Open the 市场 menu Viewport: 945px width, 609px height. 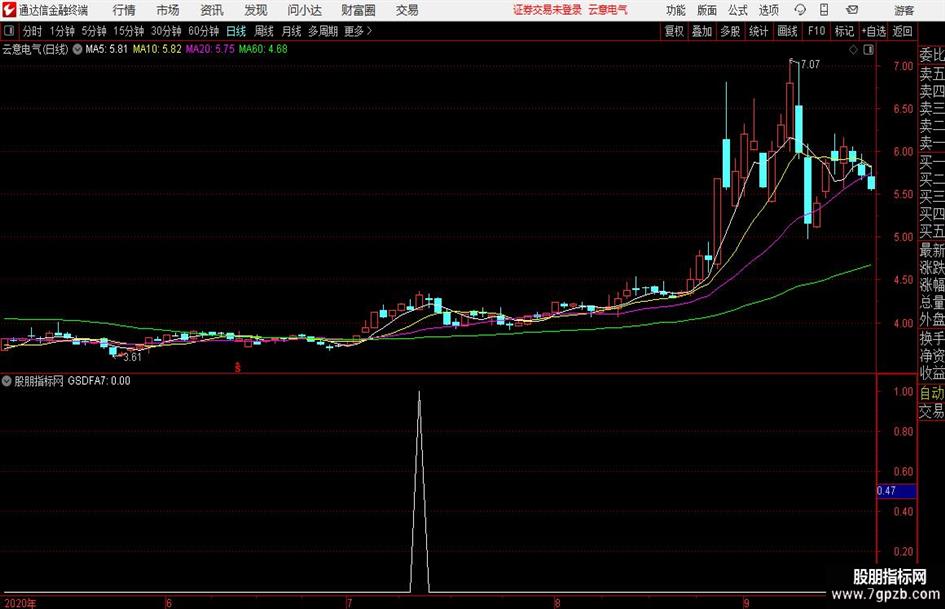168,10
